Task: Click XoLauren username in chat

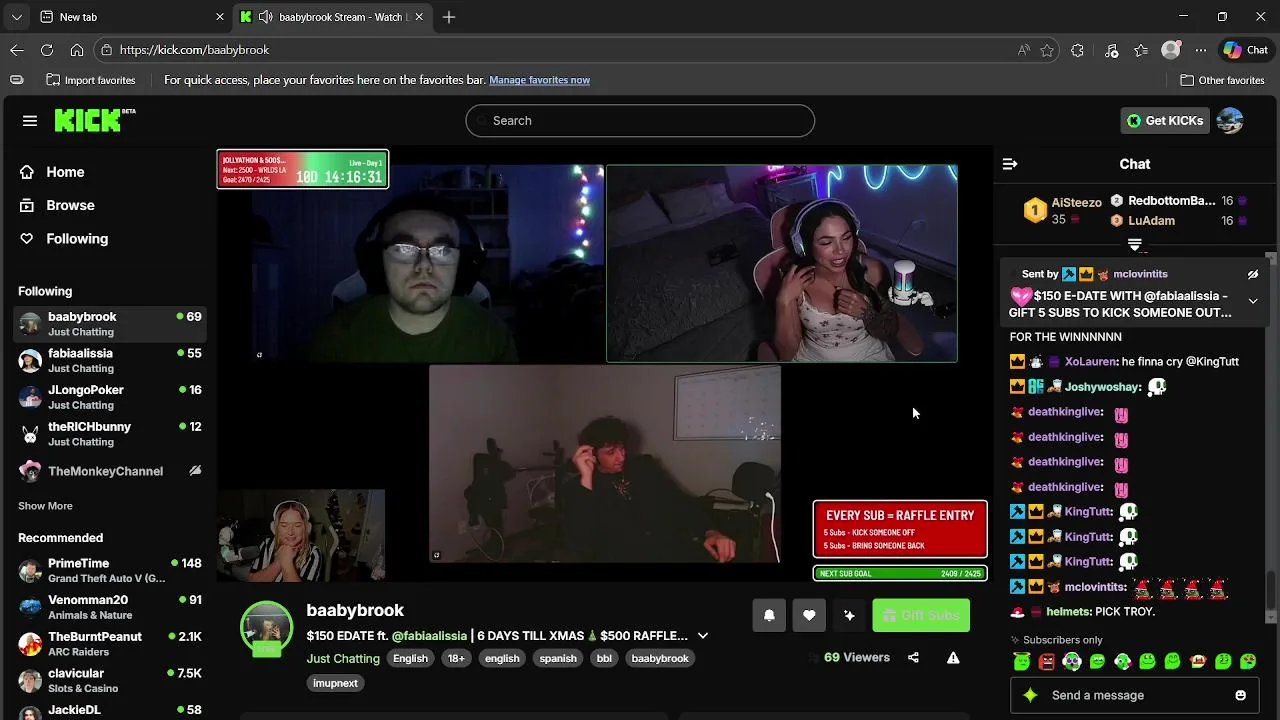Action: click(x=1090, y=362)
